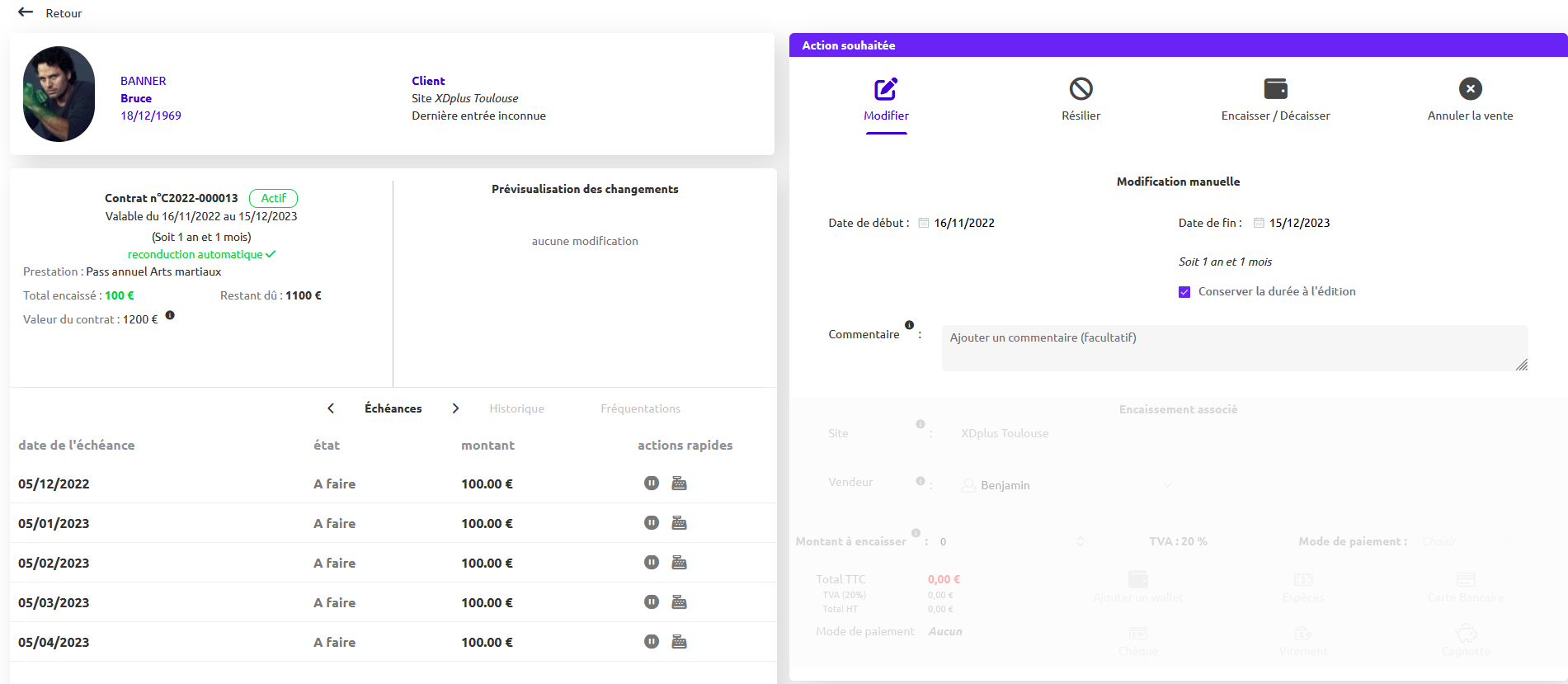Uncheck Conserver la durée à l'édition
Screen dimensions: 1568x684
[x=1184, y=292]
